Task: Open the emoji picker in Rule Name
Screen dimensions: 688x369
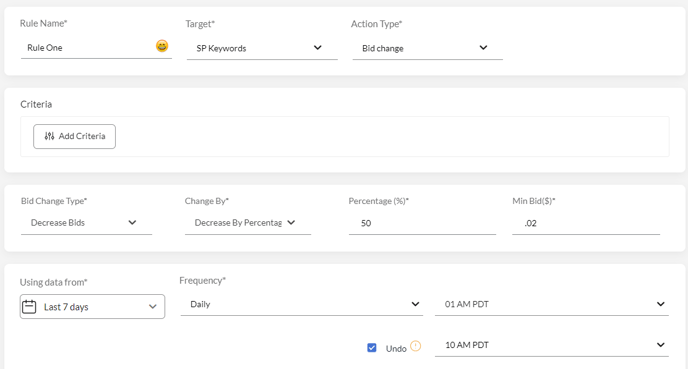Action: (162, 46)
